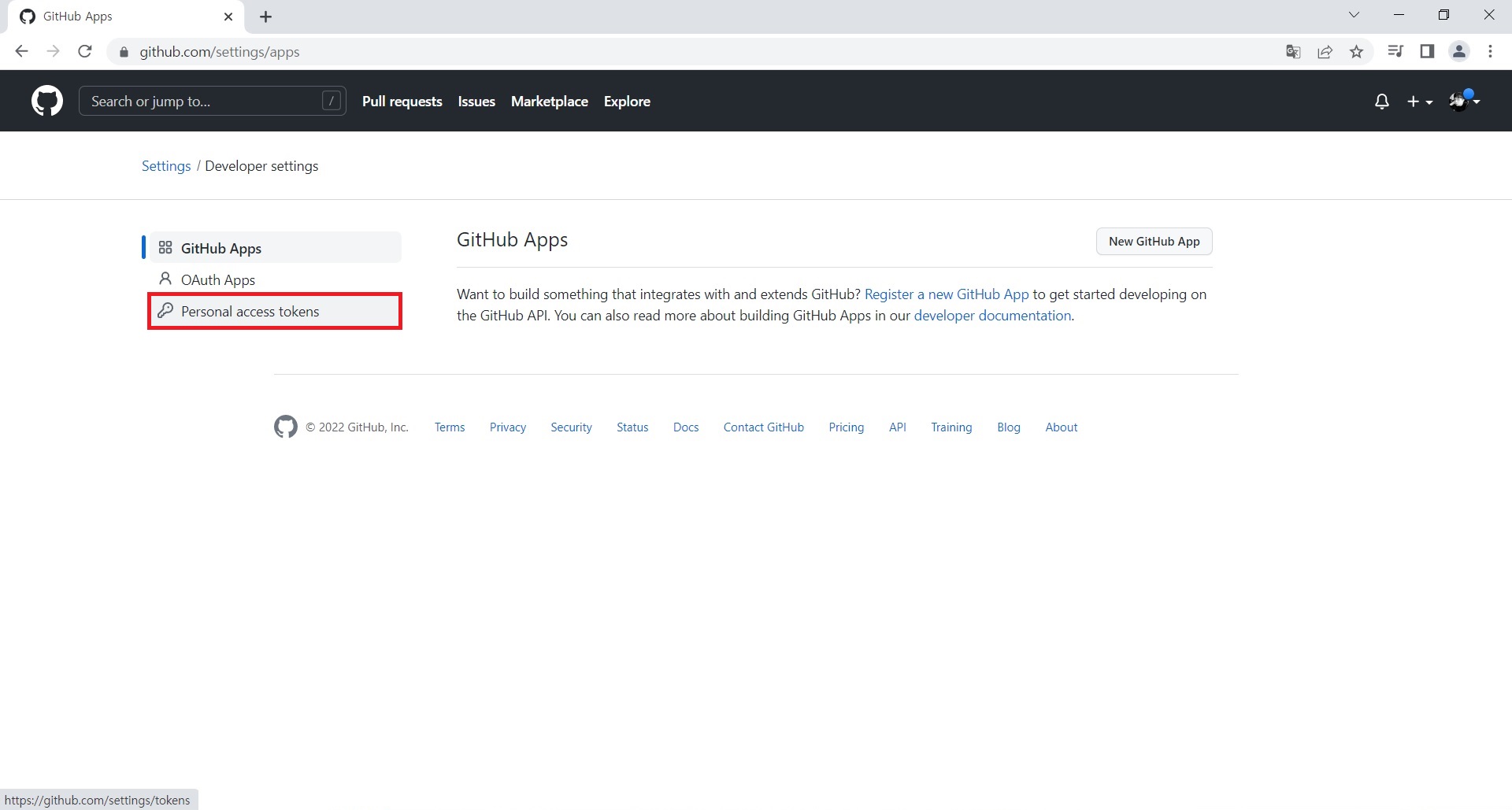Open the Privacy footer link
The image size is (1512, 810).
click(508, 427)
